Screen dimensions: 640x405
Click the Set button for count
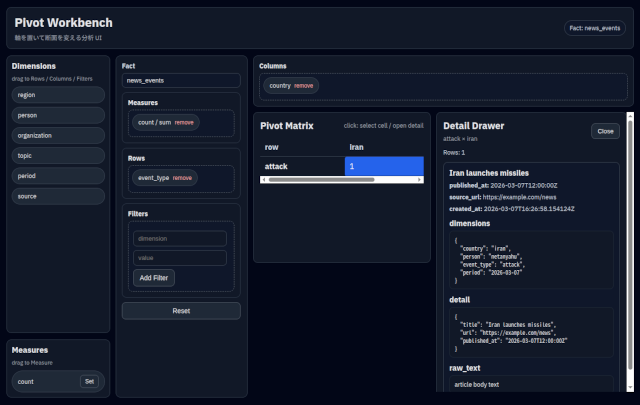click(x=89, y=381)
